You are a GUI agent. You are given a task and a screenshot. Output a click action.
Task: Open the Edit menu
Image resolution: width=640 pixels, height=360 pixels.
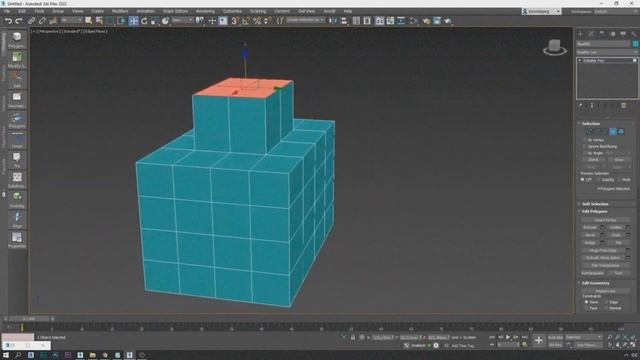pos(22,11)
